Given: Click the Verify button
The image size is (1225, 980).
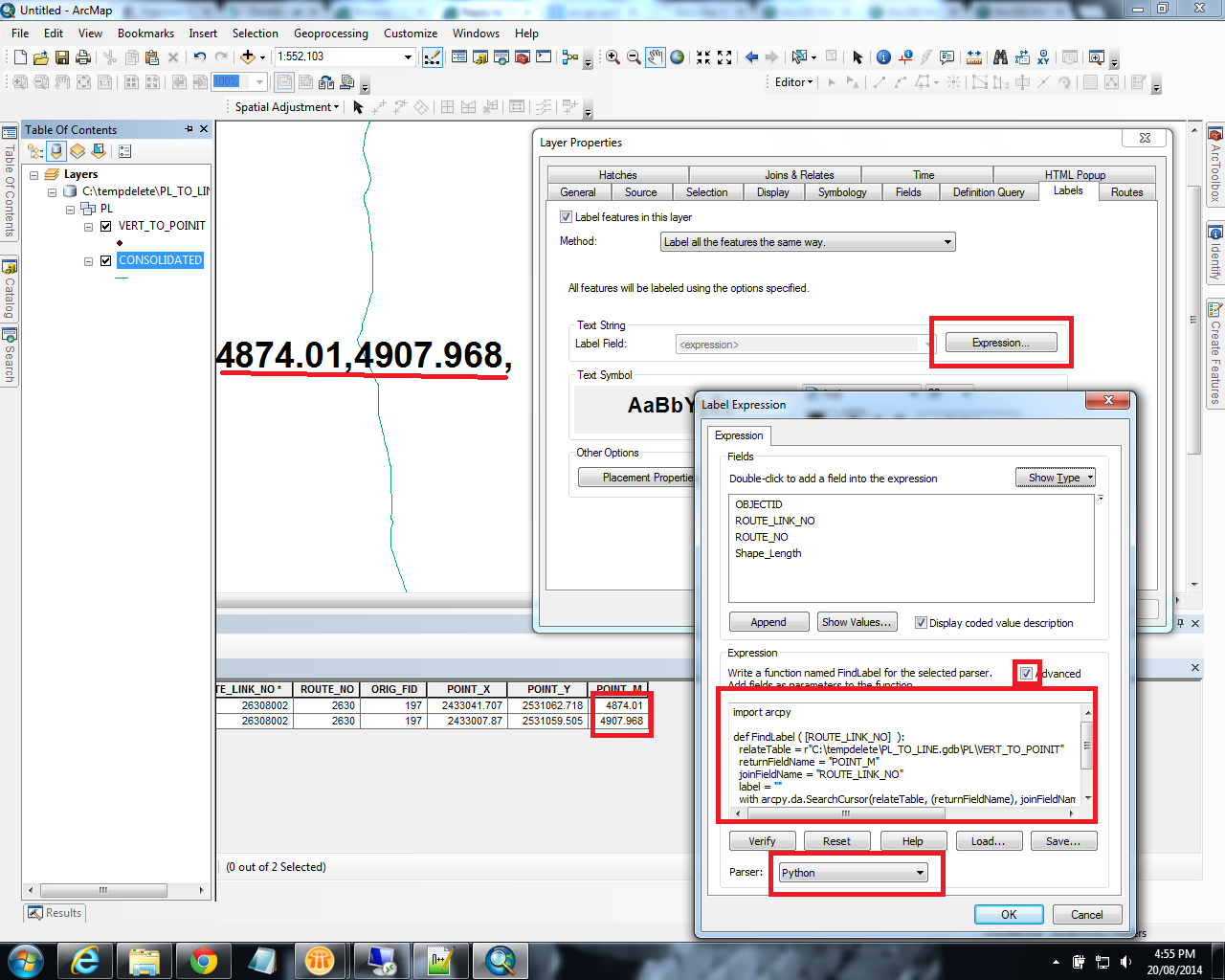Looking at the screenshot, I should click(762, 841).
